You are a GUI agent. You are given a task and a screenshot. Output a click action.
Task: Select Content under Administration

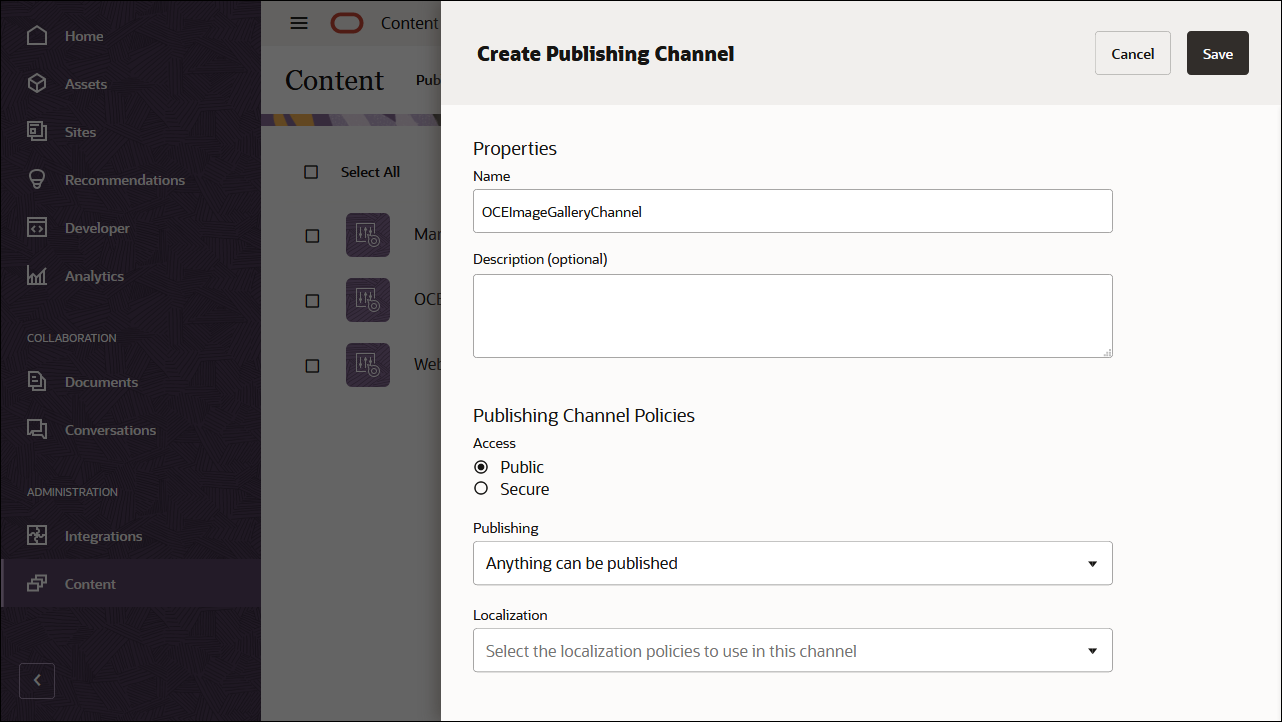click(x=90, y=583)
